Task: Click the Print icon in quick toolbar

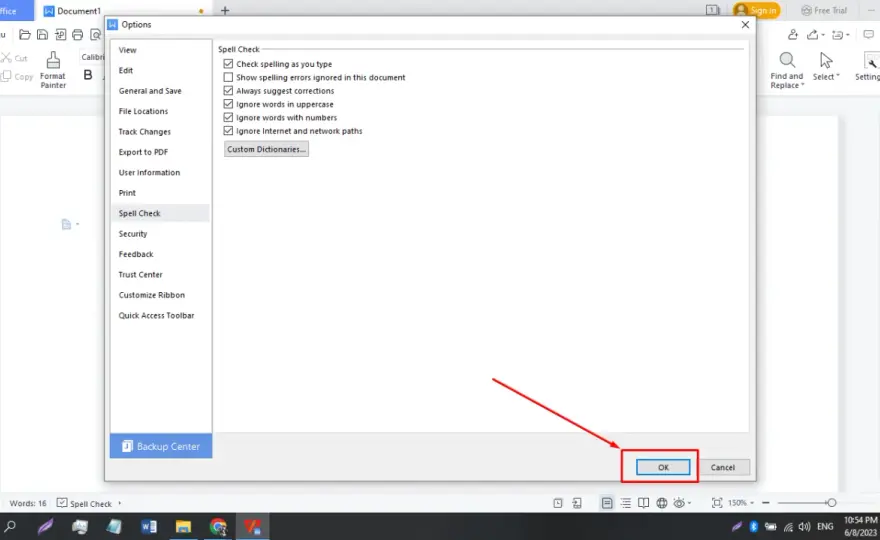Action: [x=77, y=35]
